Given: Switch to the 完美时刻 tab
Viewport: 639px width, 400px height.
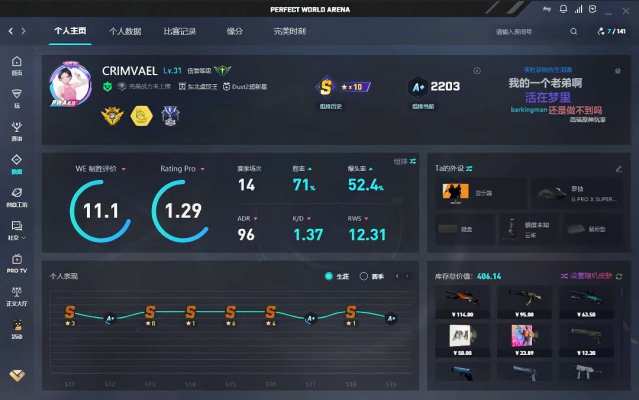Looking at the screenshot, I should (289, 31).
